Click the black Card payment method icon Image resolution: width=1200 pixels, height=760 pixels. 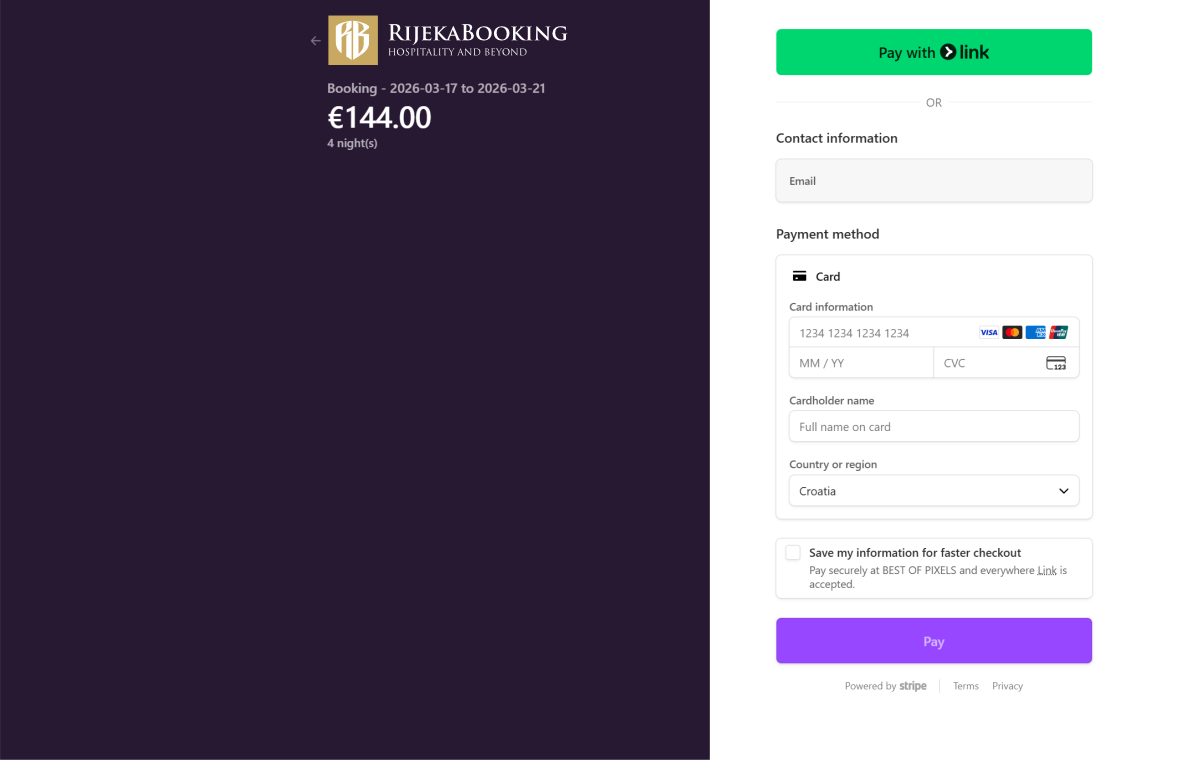(800, 277)
